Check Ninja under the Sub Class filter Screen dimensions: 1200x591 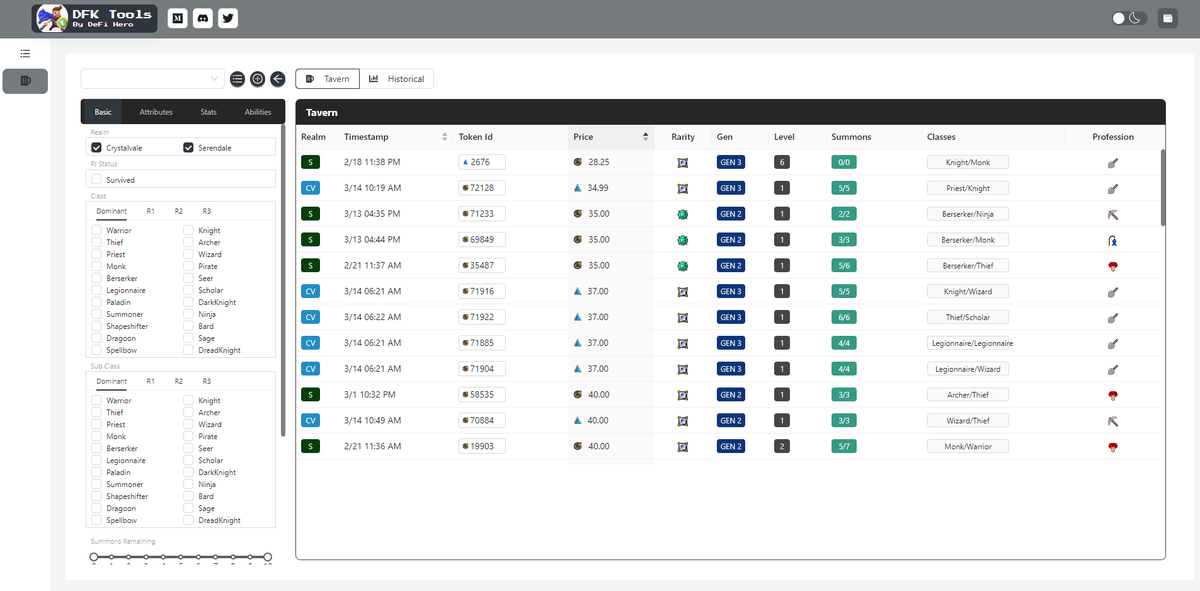coord(189,484)
